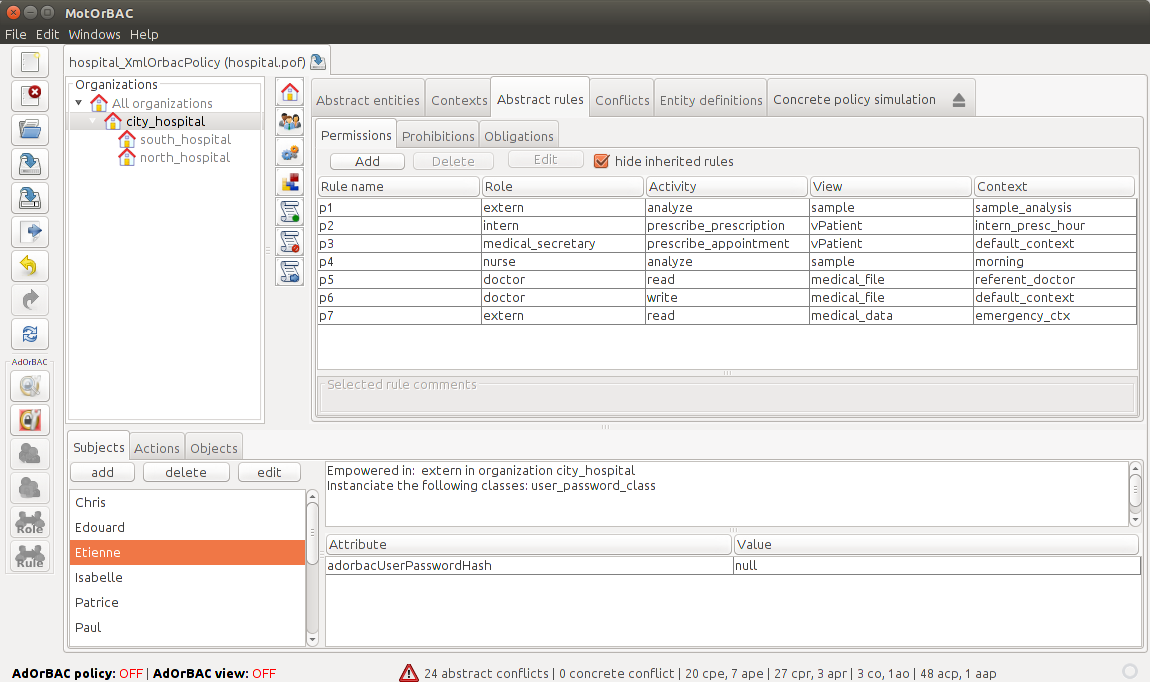Screen dimensions: 1150x682
Task: Click the eject arrow beside Concrete policy simulation
Action: point(958,100)
